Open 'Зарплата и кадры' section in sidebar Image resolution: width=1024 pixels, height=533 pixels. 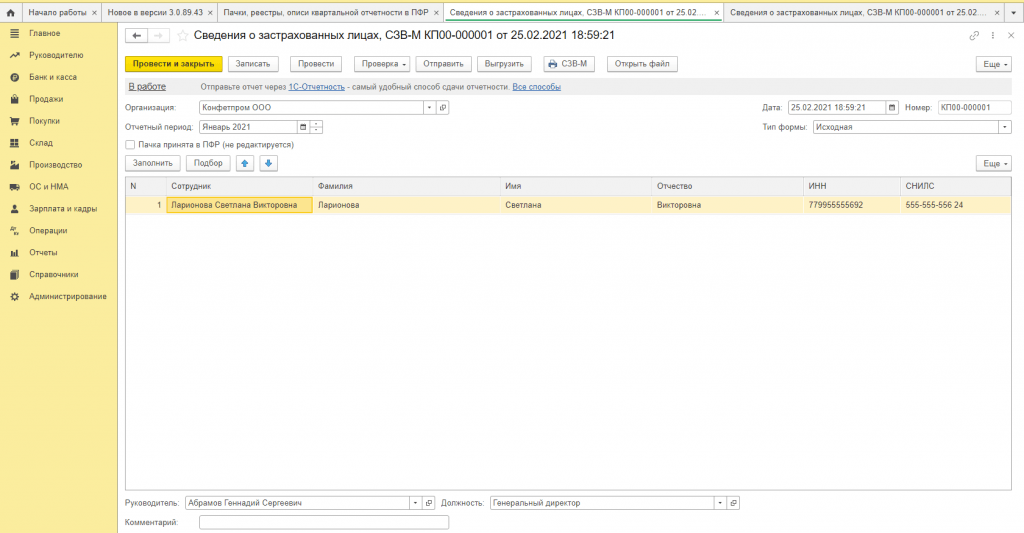[62, 209]
